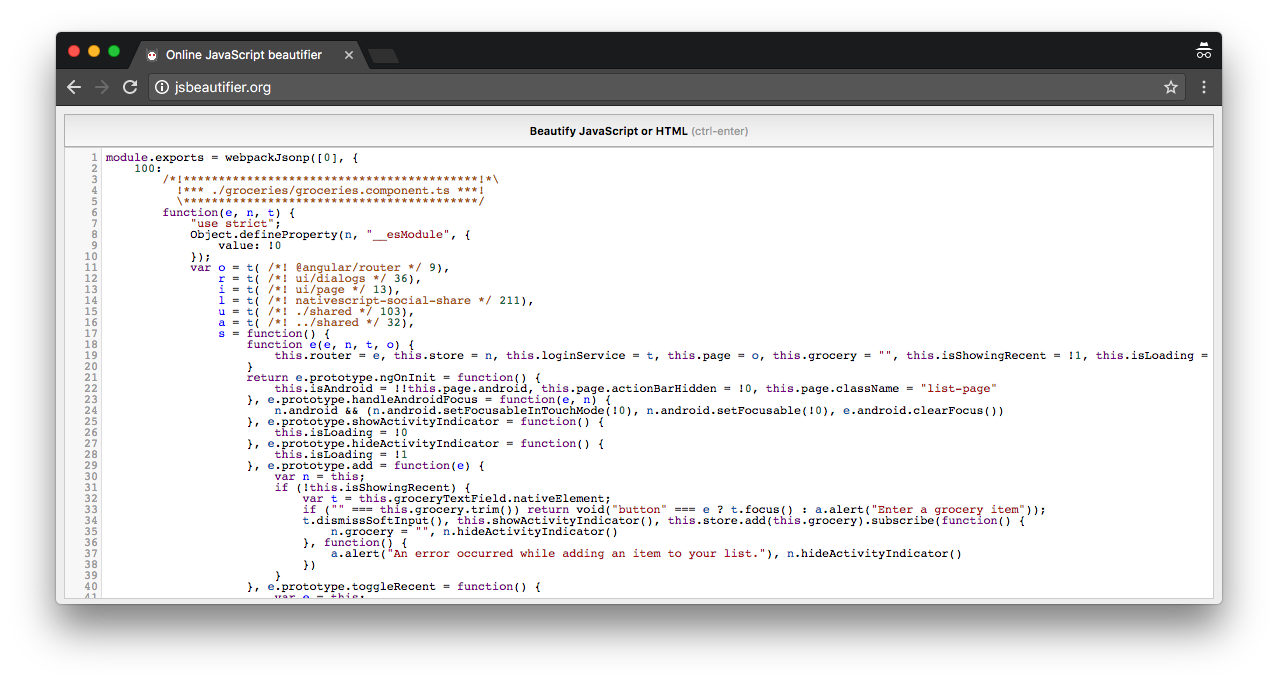Screen dimensions: 1278x684
Task: Click the nativescript-social-share comment in code
Action: point(394,300)
